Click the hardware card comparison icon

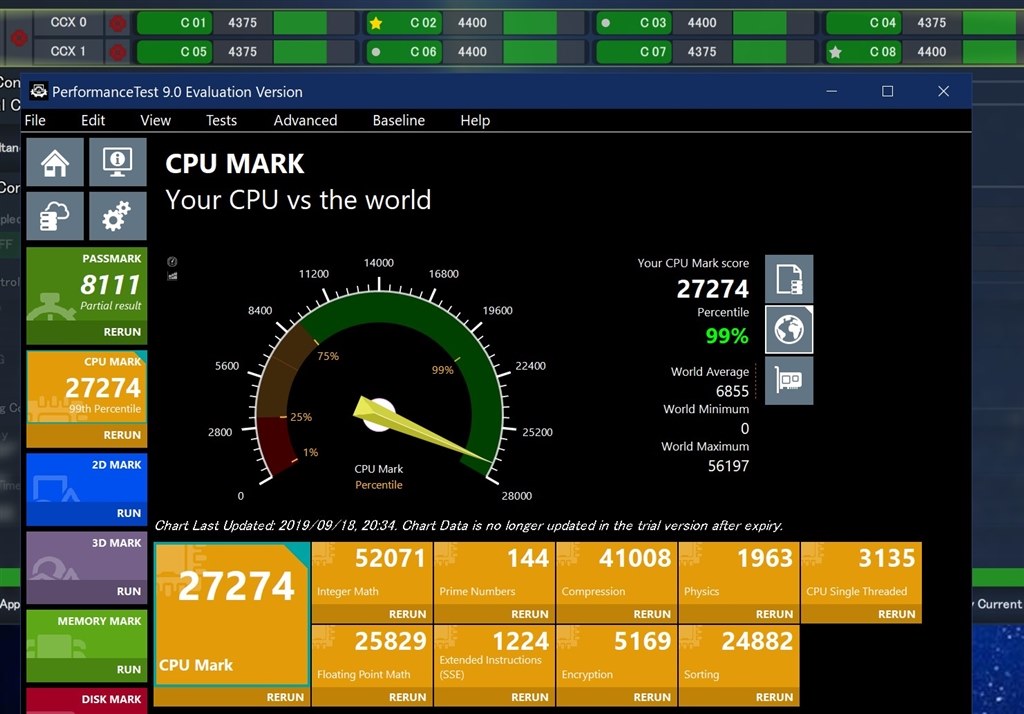click(789, 380)
